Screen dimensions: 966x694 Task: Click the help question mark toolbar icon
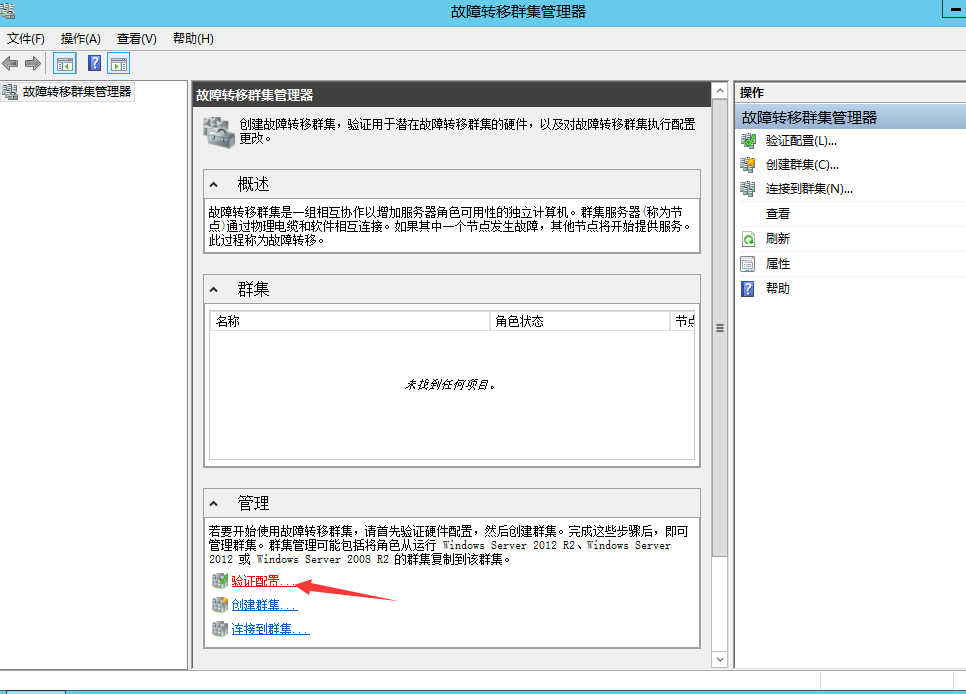[93, 62]
